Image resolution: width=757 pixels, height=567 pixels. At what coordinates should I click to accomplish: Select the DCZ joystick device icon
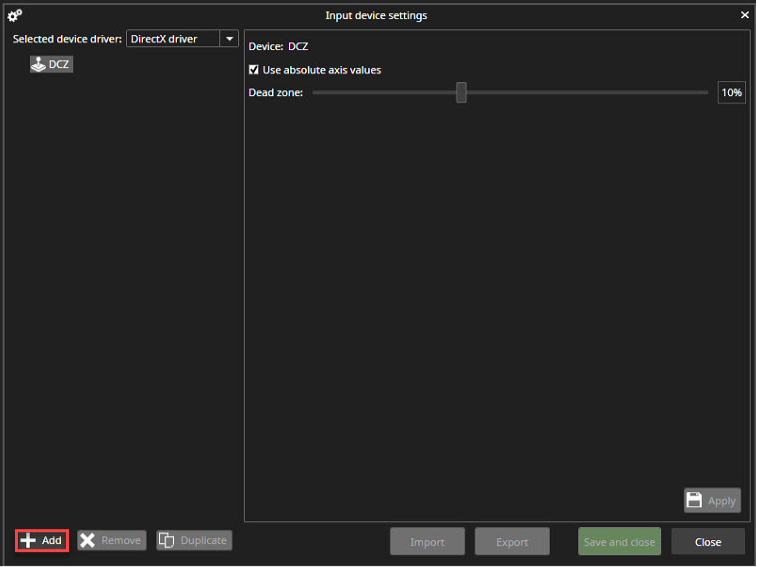tap(38, 64)
